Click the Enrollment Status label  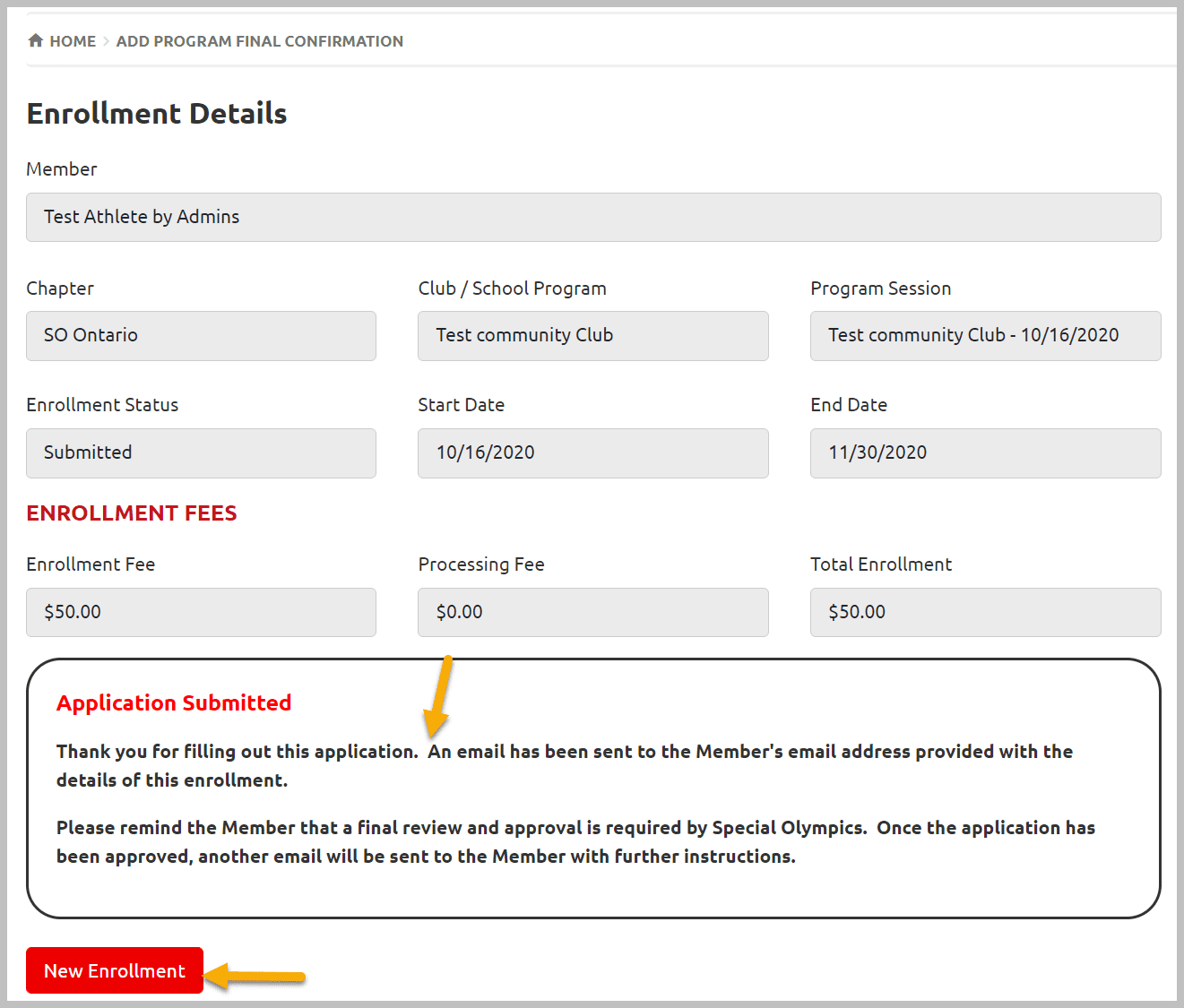pyautogui.click(x=102, y=405)
